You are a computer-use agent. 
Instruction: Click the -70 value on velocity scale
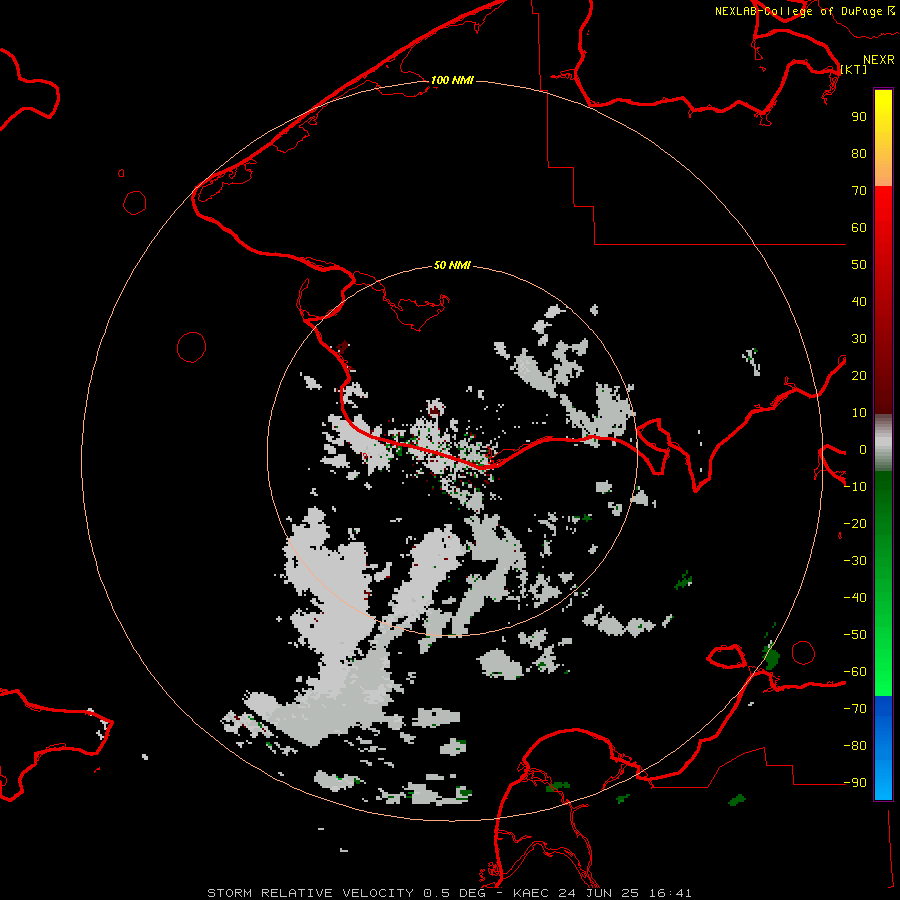(855, 709)
